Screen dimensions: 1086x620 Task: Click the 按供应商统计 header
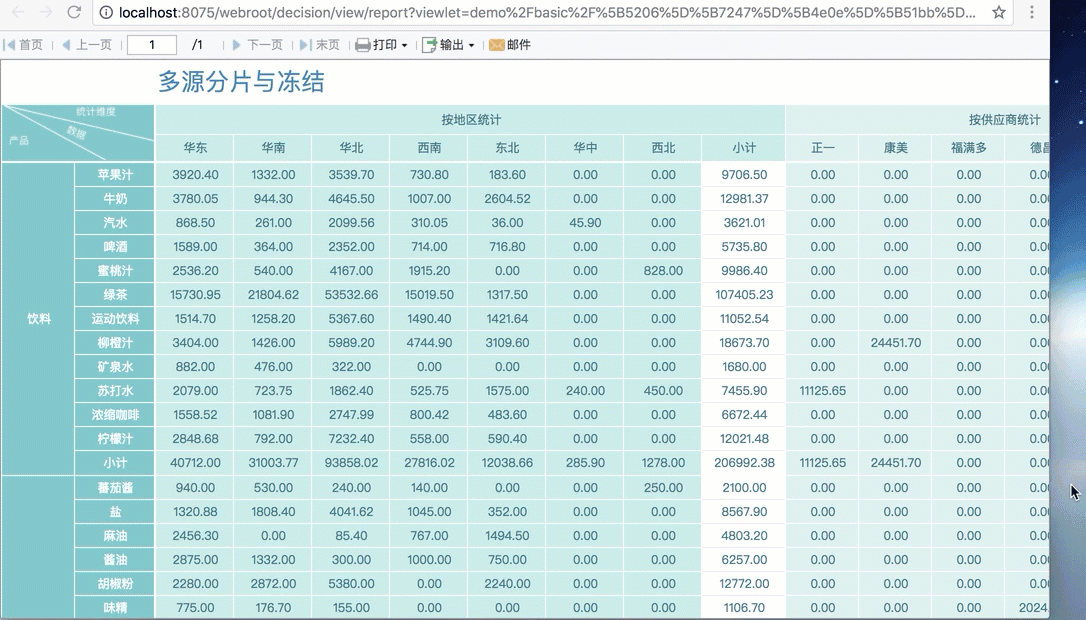click(x=1004, y=120)
